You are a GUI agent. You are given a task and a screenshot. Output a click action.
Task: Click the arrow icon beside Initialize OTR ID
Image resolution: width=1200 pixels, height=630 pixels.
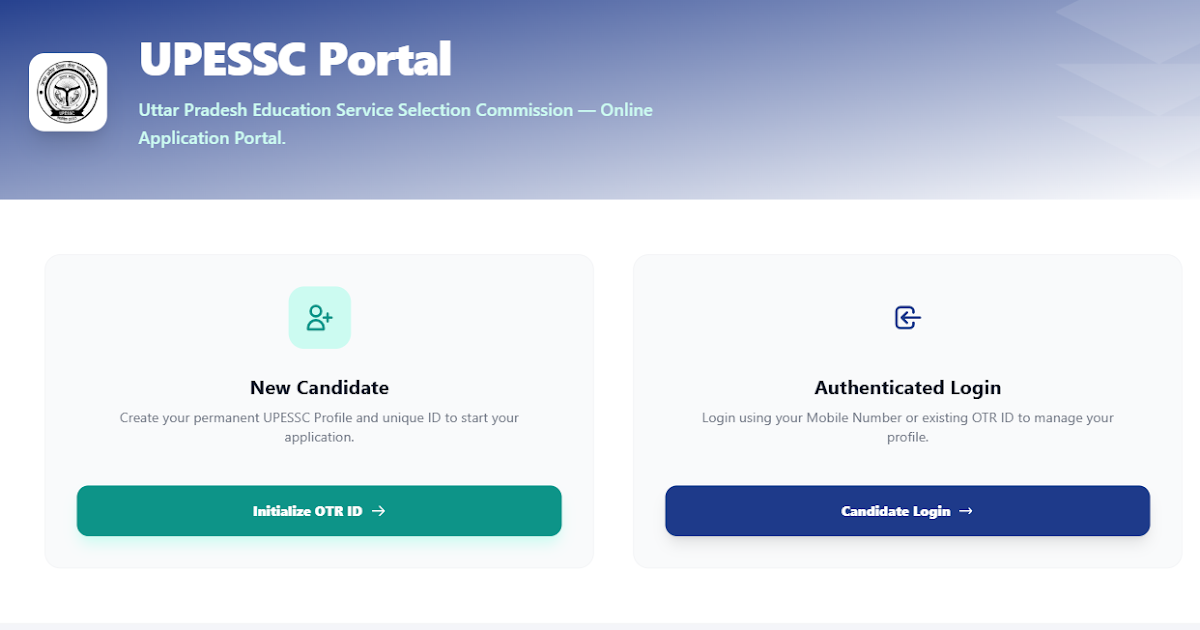click(379, 511)
